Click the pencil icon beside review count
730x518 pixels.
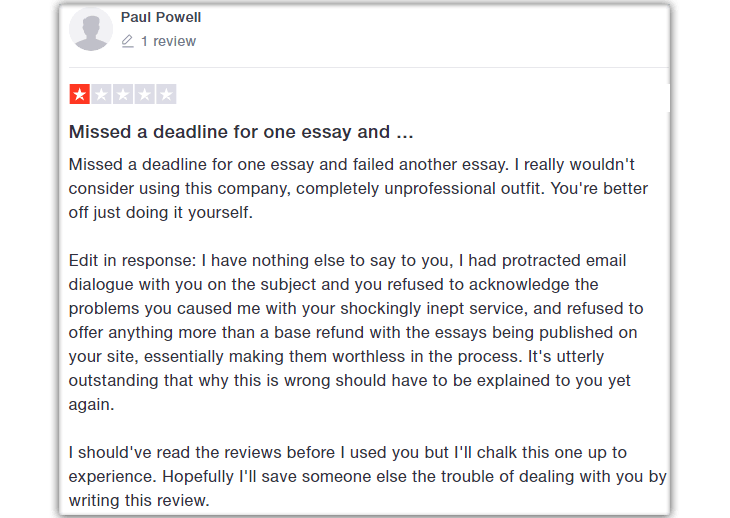127,41
